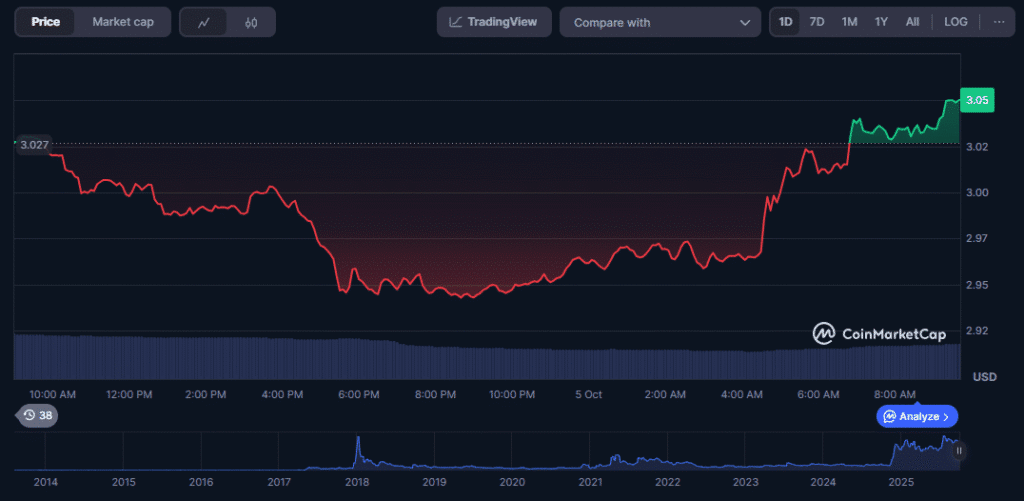Open the three-dots more options menu

998,22
